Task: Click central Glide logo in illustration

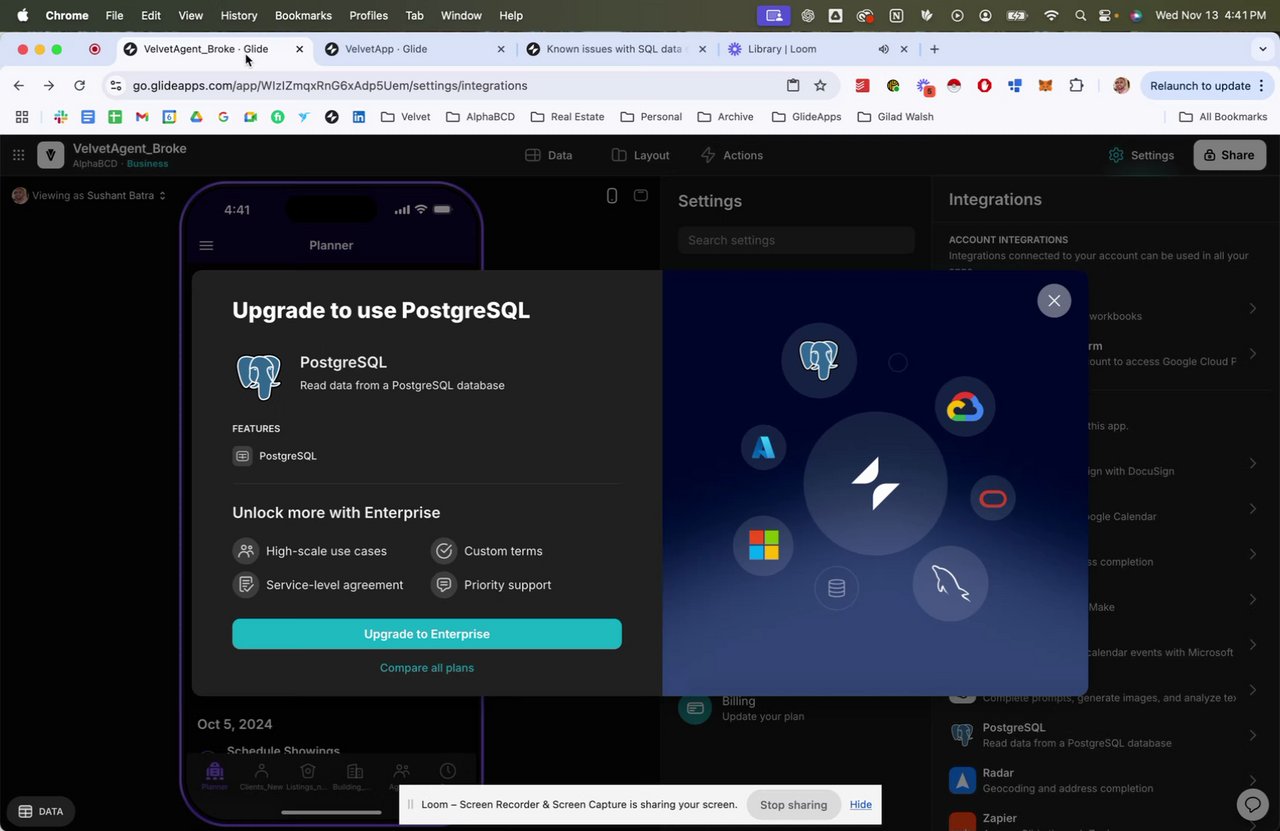Action: tap(875, 484)
